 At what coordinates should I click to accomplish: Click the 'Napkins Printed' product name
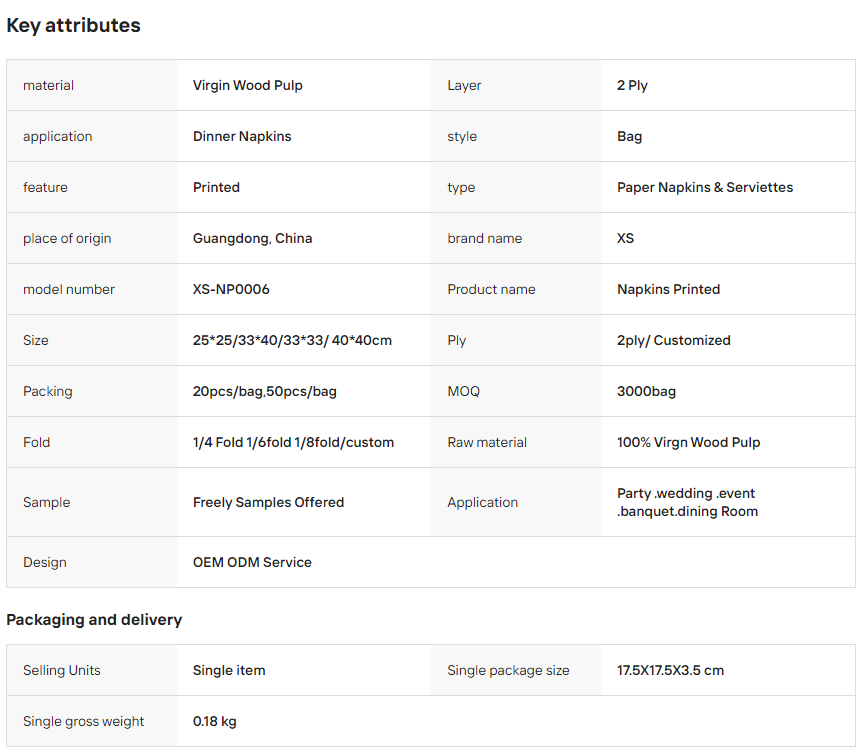point(668,289)
